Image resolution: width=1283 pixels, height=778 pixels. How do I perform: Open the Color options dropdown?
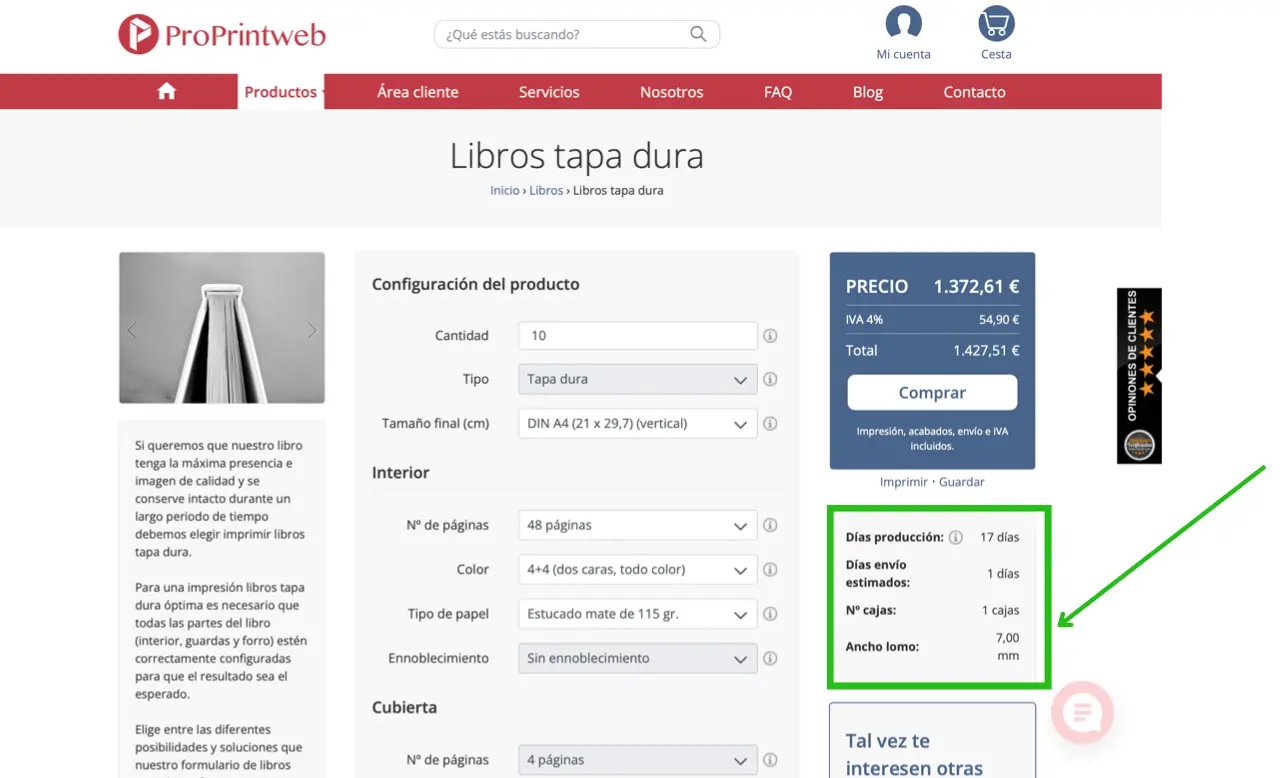coord(637,570)
